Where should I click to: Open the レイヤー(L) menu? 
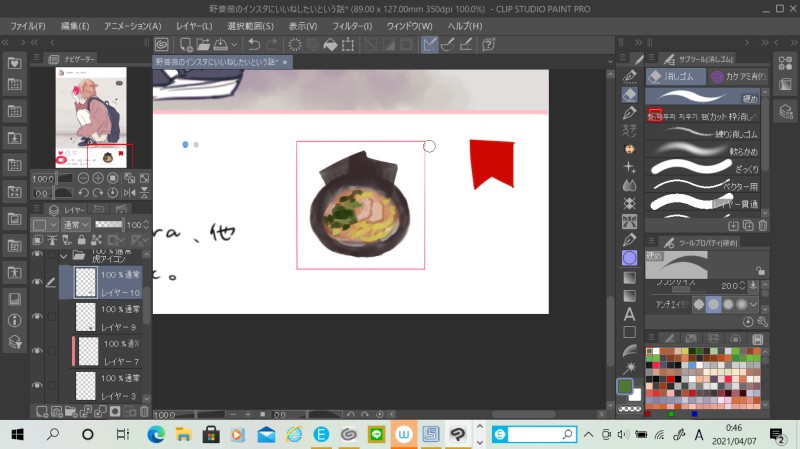194,26
